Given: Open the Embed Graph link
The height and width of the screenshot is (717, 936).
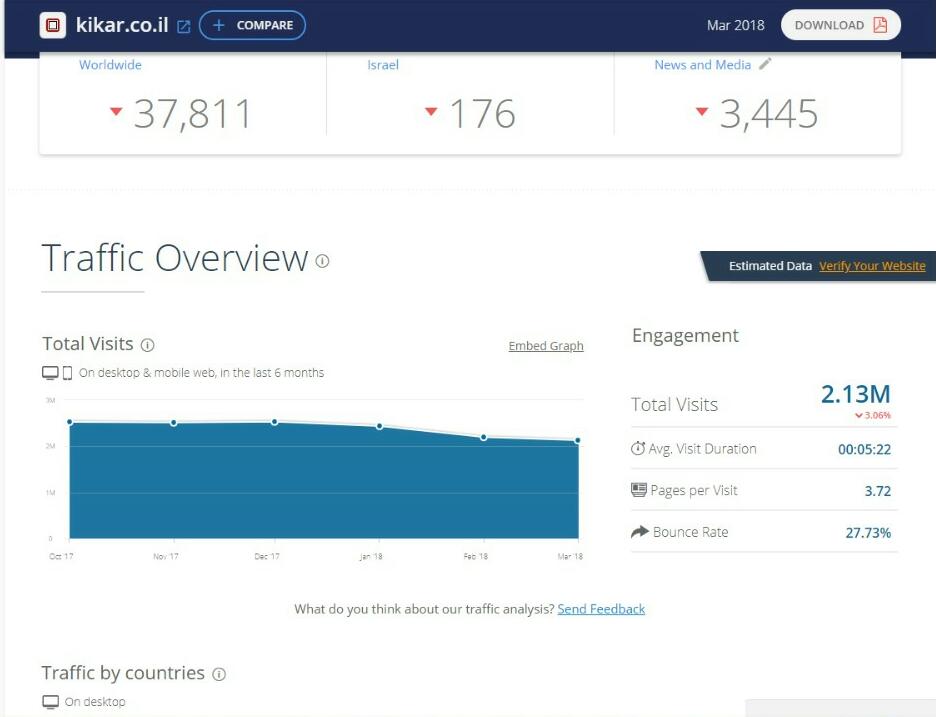Looking at the screenshot, I should pyautogui.click(x=545, y=346).
